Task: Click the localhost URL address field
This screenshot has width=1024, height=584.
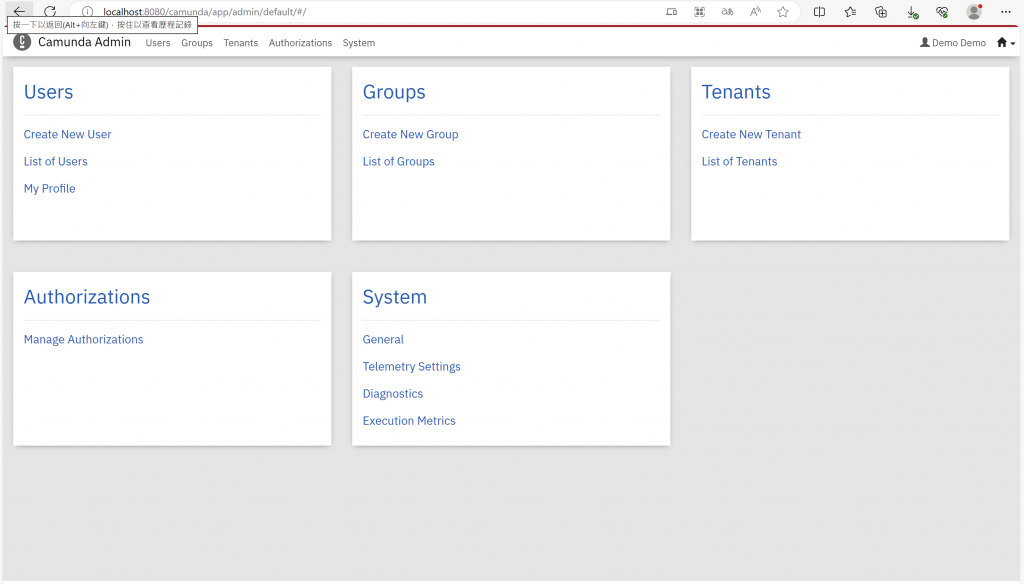Action: coord(204,12)
